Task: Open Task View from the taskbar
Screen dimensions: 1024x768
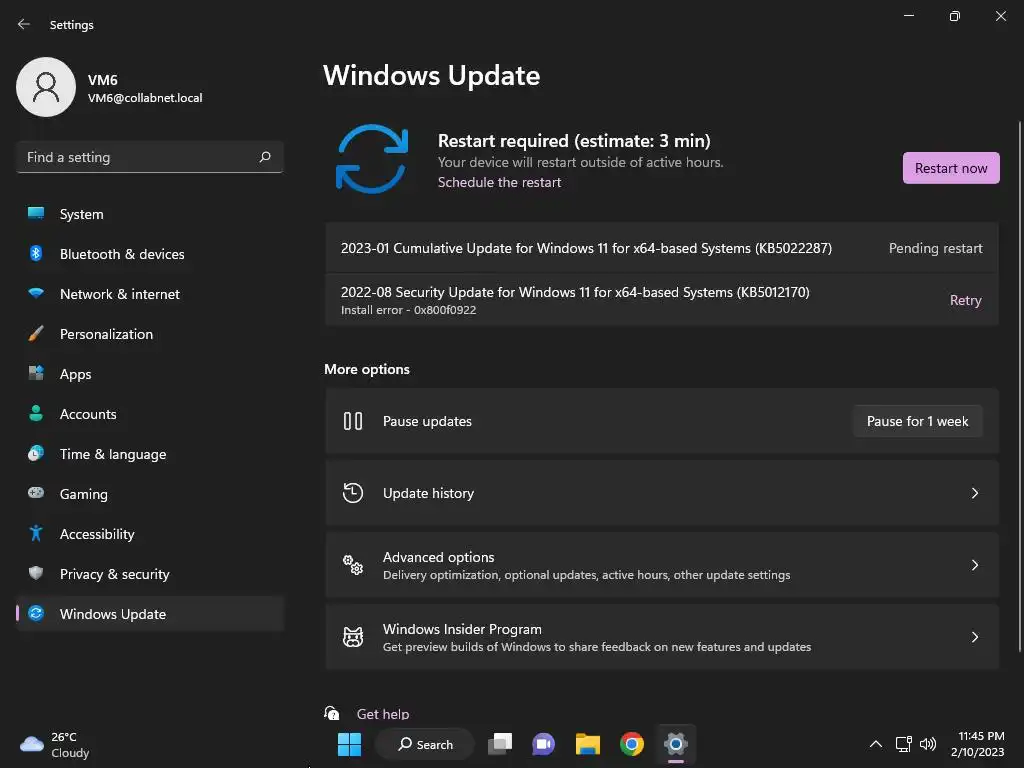Action: [x=500, y=744]
